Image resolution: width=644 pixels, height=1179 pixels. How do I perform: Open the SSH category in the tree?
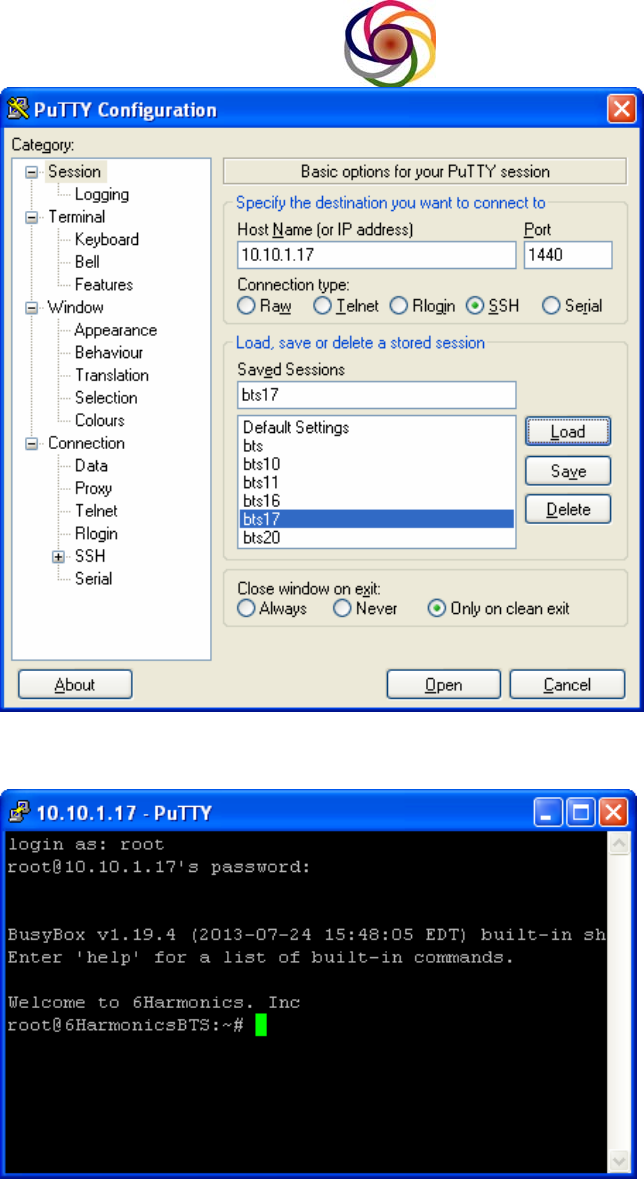[90, 556]
